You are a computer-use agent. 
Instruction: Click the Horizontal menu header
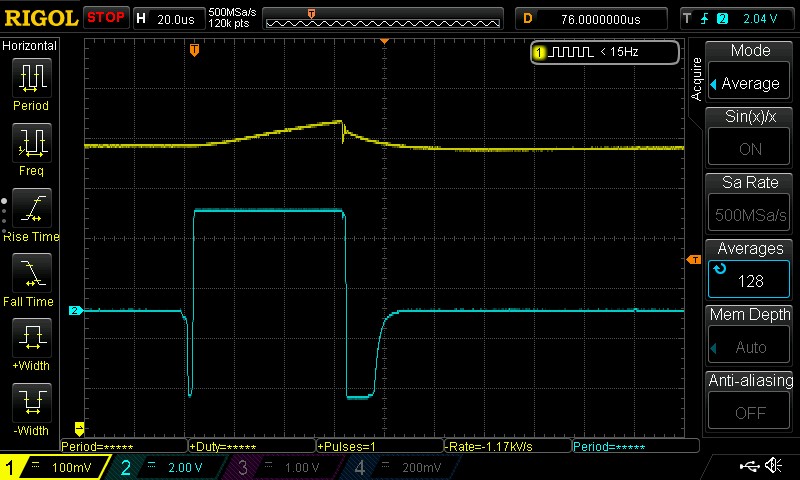pos(30,46)
